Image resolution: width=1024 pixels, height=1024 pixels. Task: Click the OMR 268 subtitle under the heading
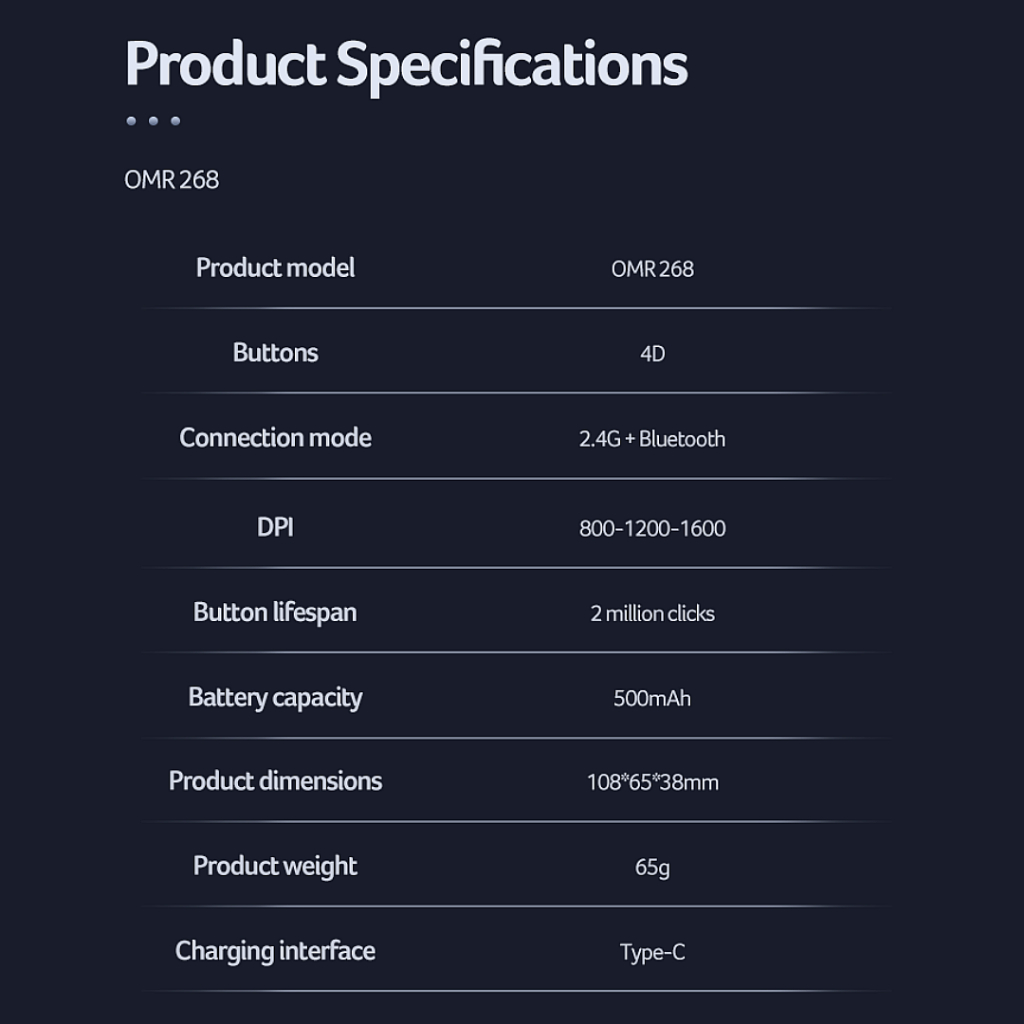pos(171,180)
